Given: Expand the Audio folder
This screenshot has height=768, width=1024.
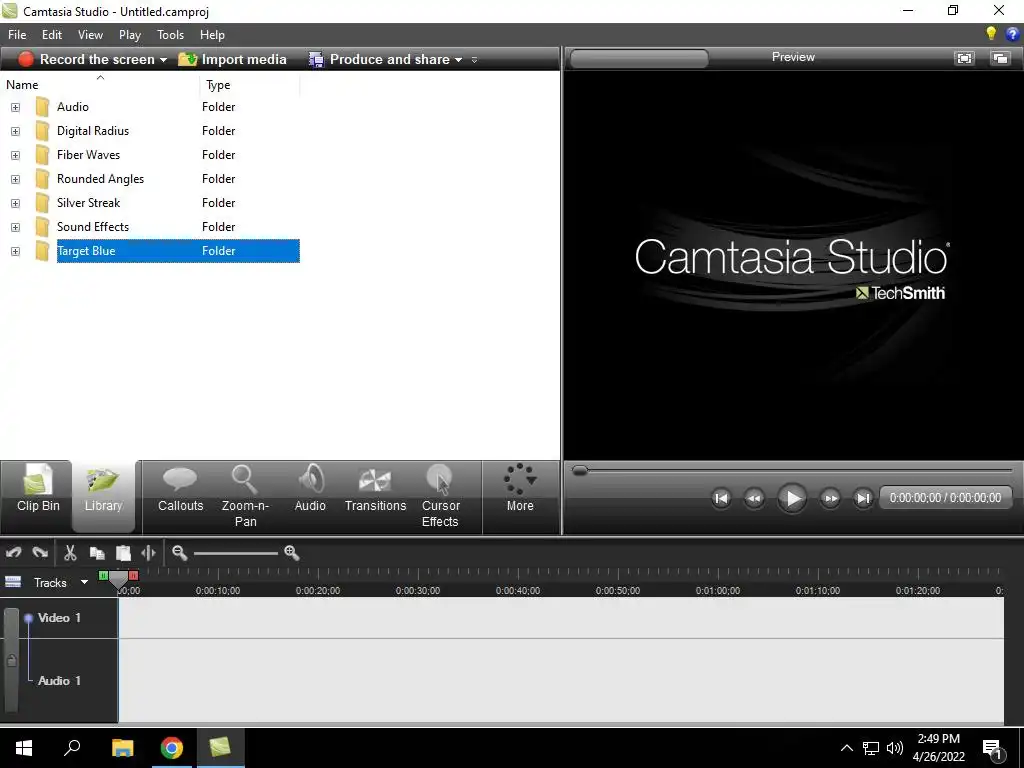Looking at the screenshot, I should coord(15,107).
